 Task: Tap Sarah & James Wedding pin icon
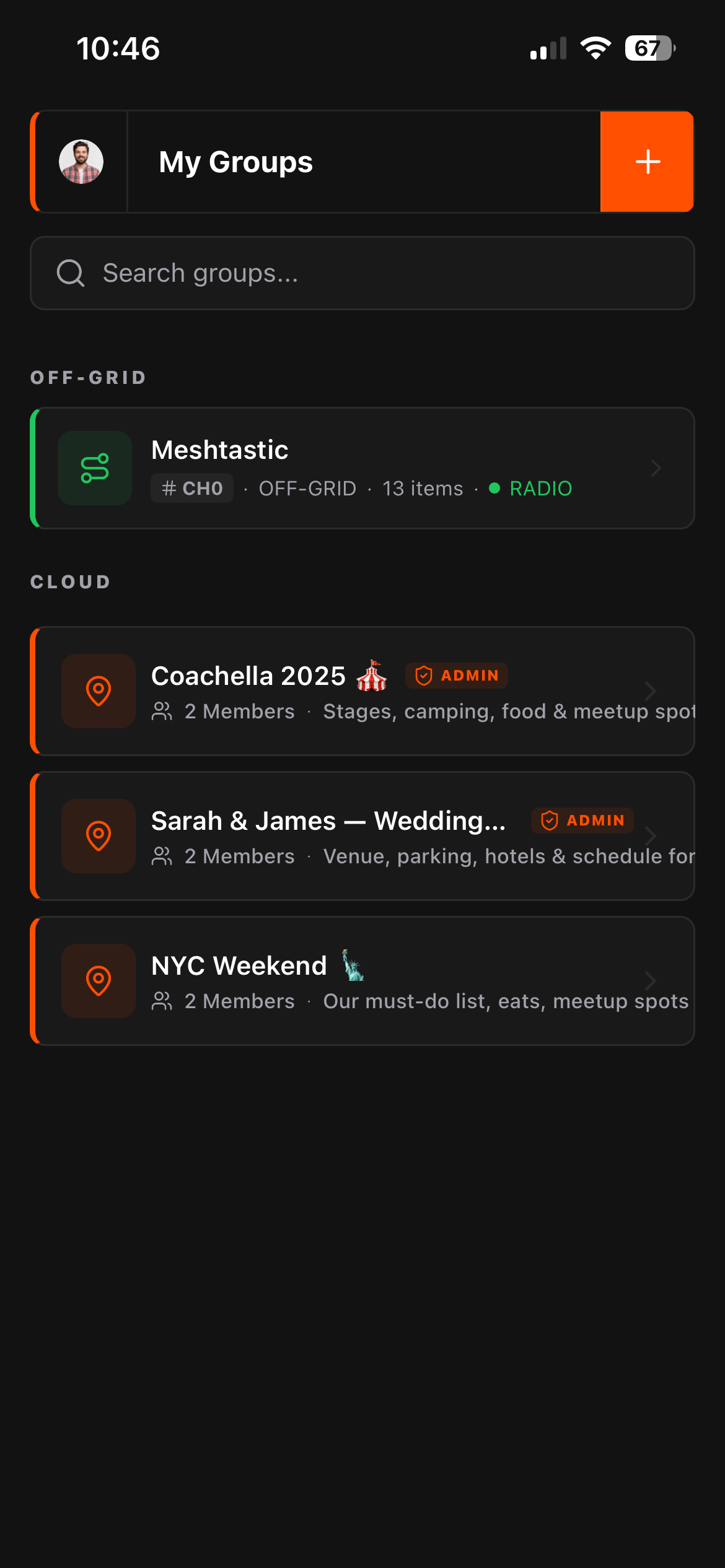pyautogui.click(x=99, y=836)
